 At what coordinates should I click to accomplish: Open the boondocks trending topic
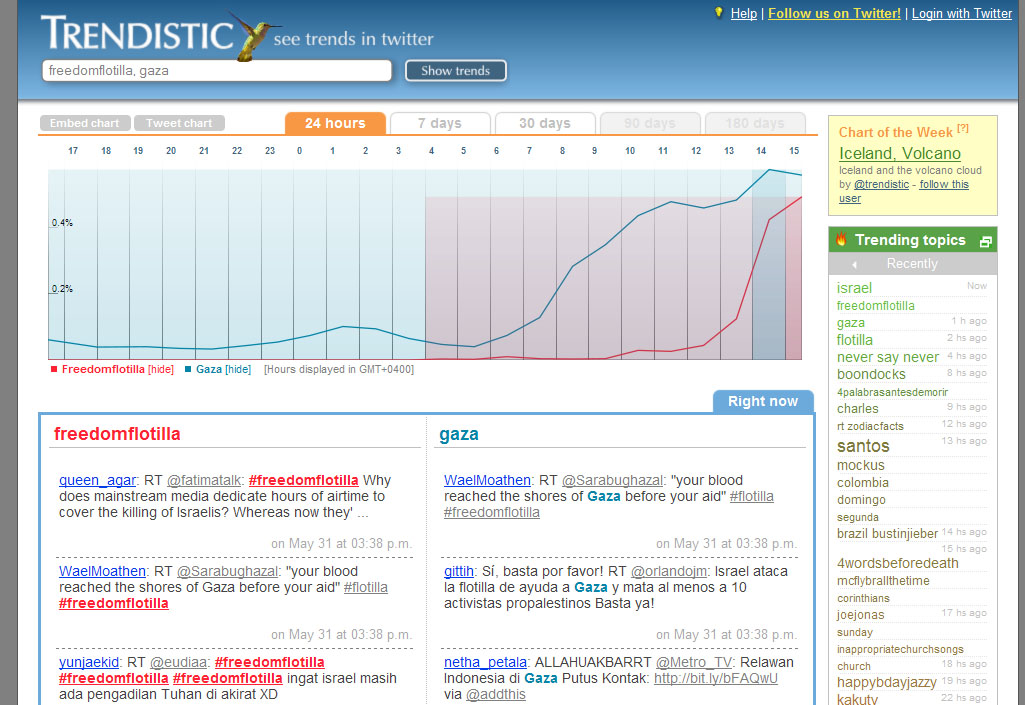(871, 374)
